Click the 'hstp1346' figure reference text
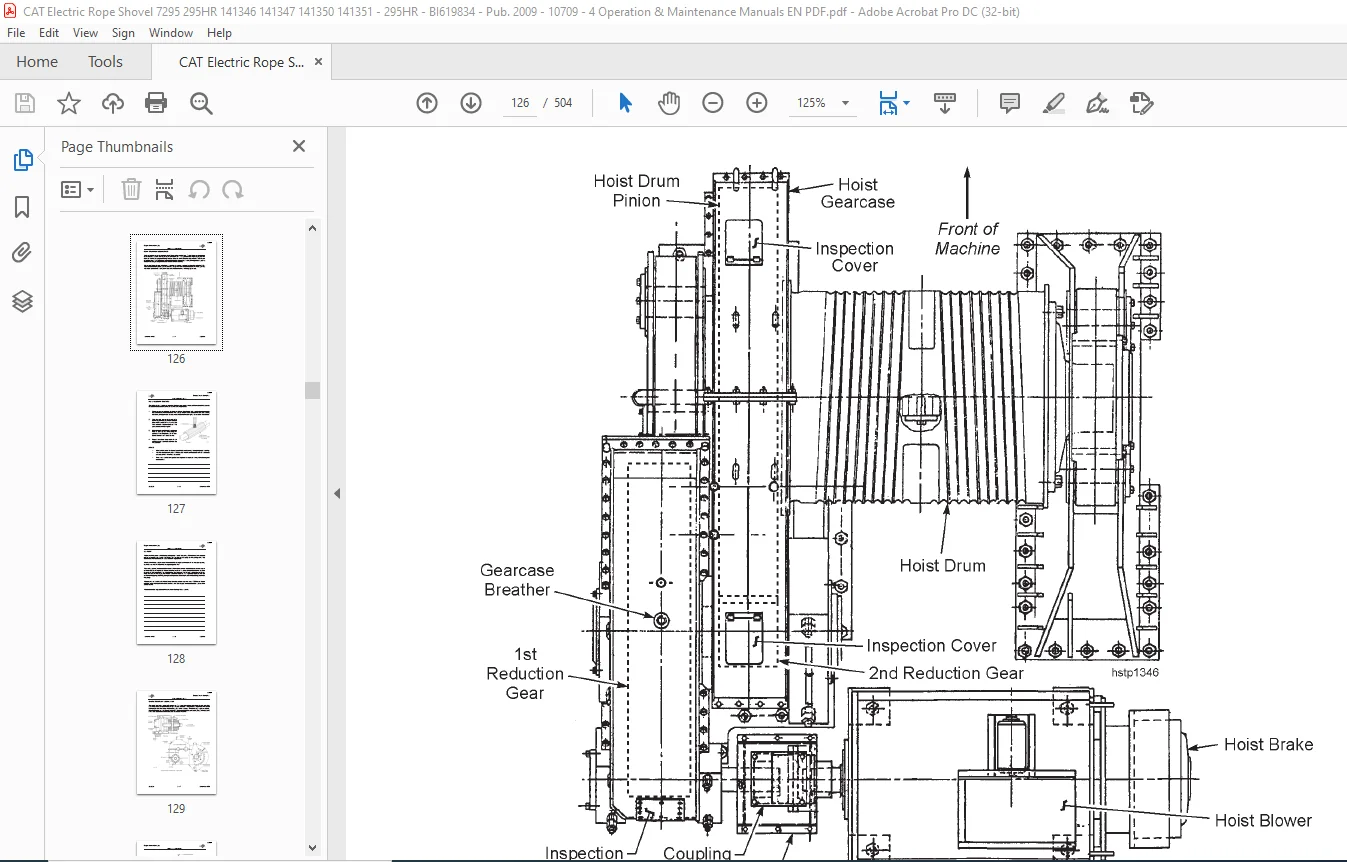1347x862 pixels. click(x=1135, y=673)
